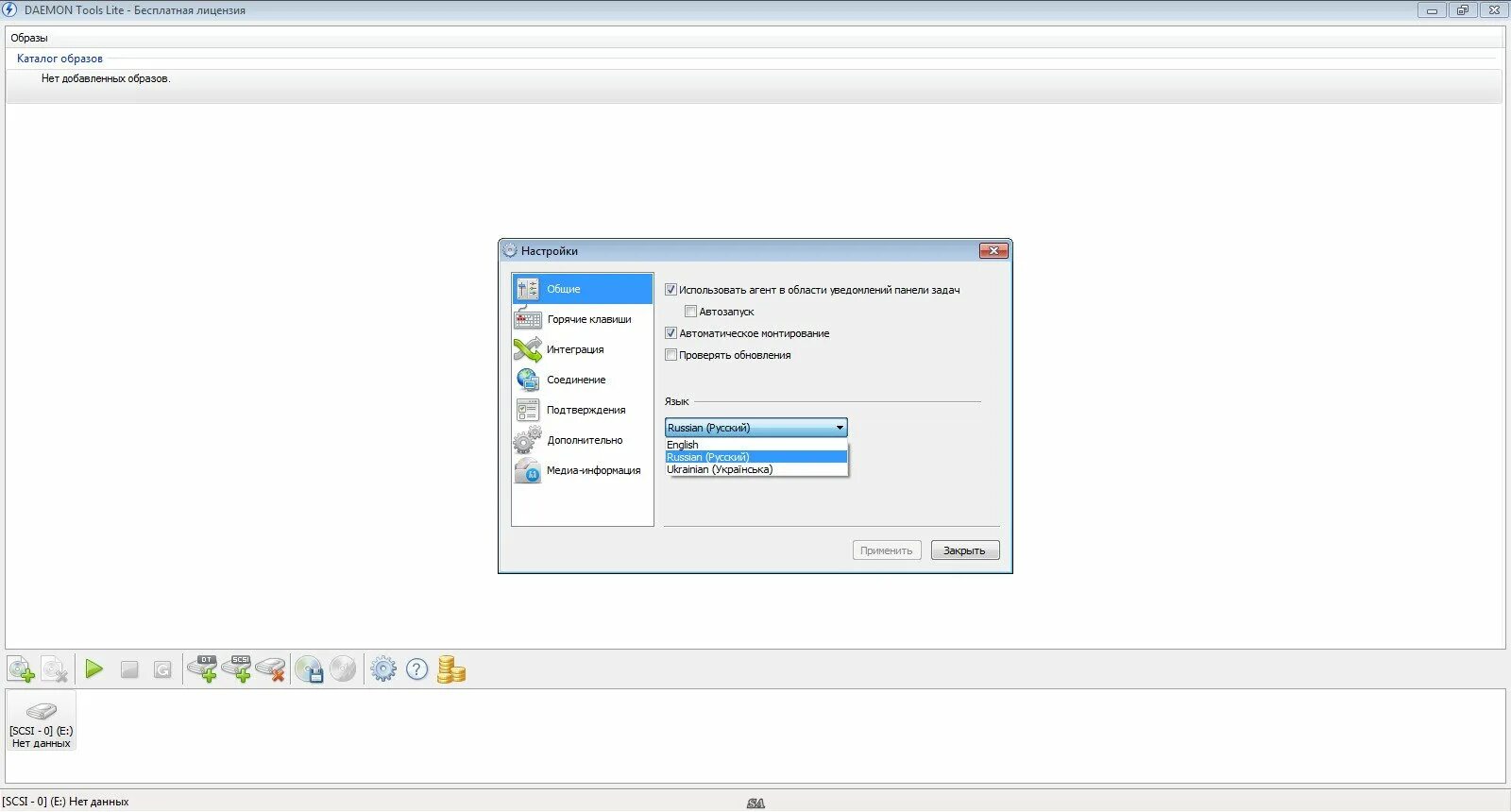Select the SCSI-0 (E:) virtual drive

41,722
